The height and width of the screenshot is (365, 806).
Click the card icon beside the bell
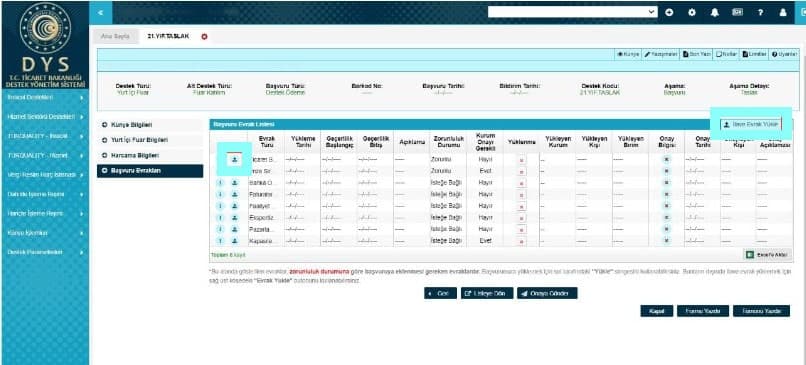pyautogui.click(x=737, y=12)
